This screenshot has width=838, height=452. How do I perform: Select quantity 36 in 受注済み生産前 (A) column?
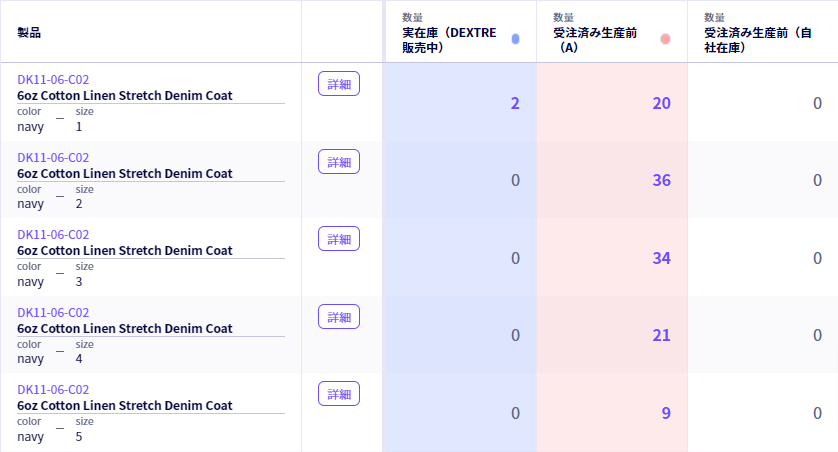click(x=661, y=180)
